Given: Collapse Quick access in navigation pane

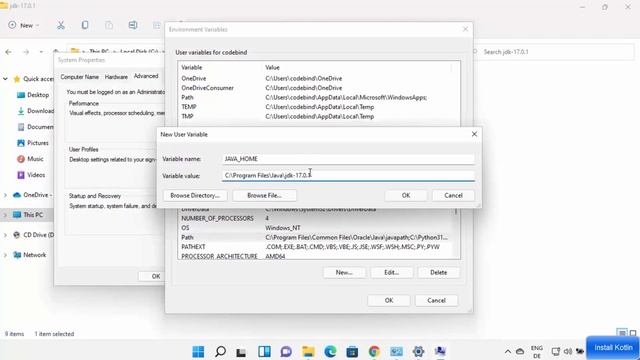Looking at the screenshot, I should pyautogui.click(x=5, y=79).
